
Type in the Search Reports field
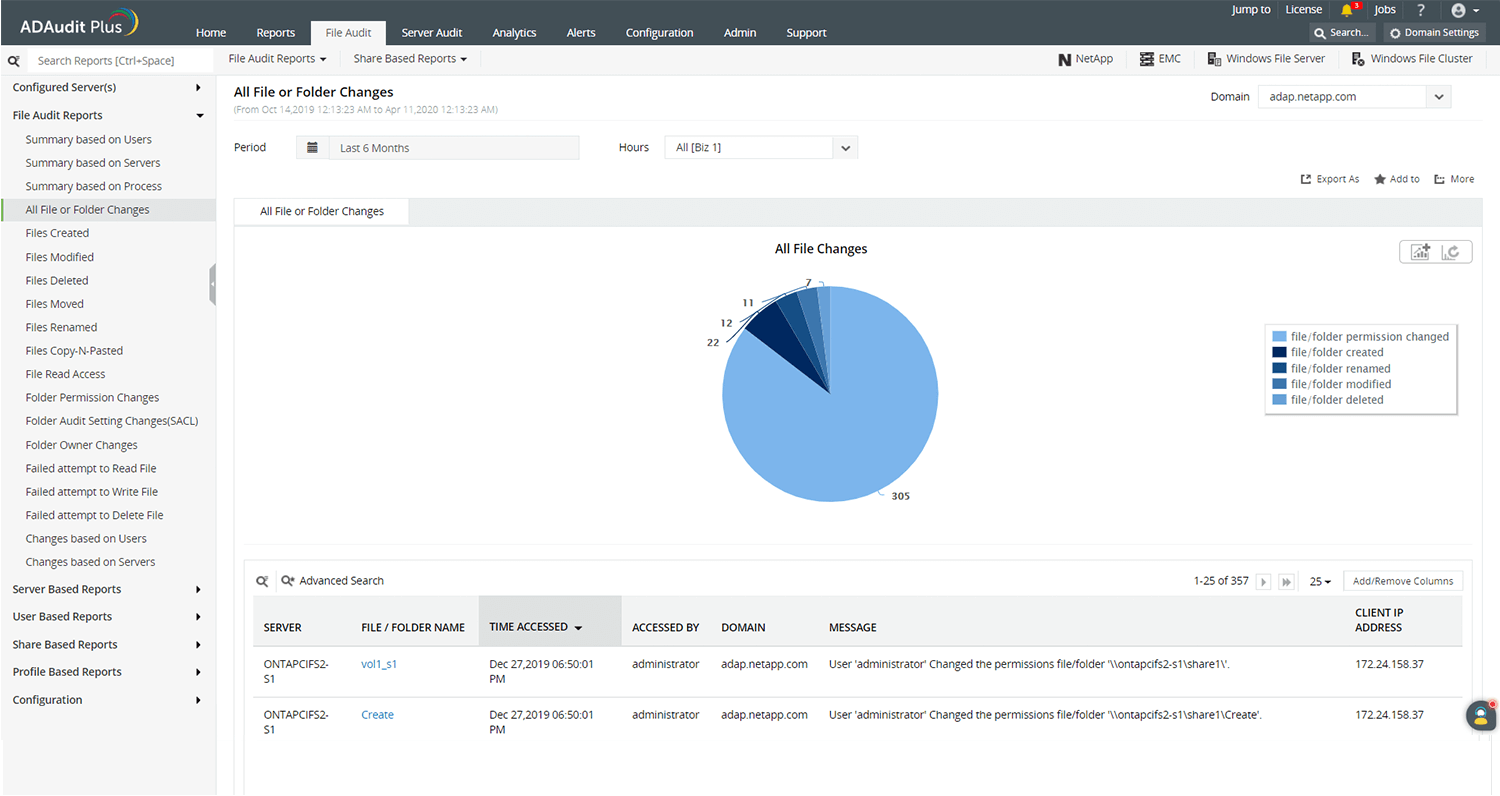point(110,60)
